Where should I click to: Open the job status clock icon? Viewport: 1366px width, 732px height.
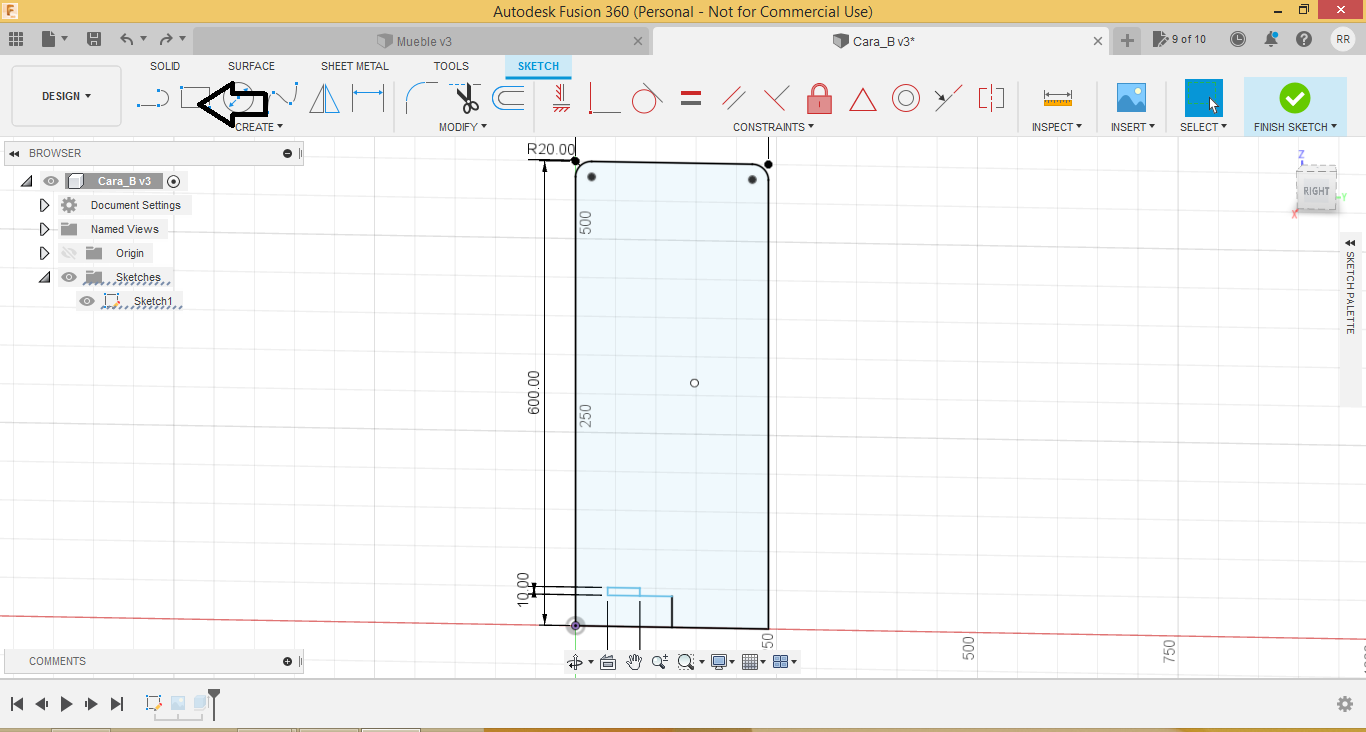[x=1238, y=39]
